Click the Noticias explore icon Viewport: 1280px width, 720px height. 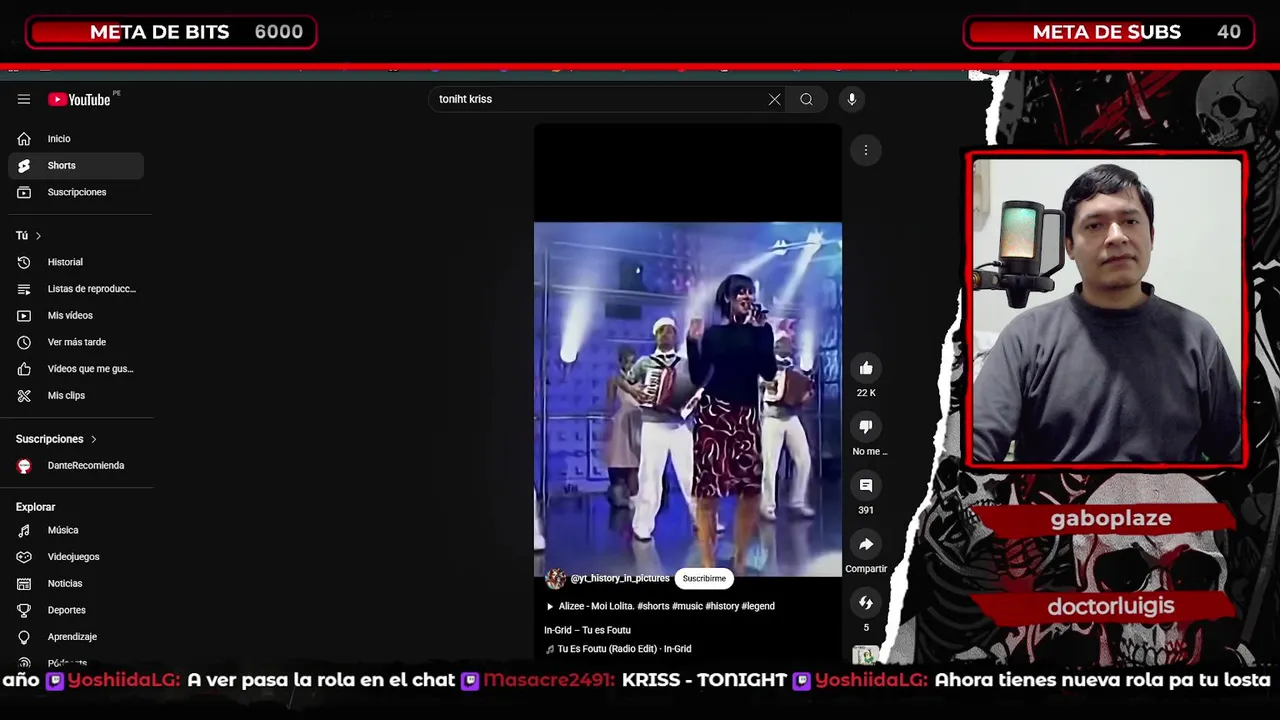coord(24,583)
